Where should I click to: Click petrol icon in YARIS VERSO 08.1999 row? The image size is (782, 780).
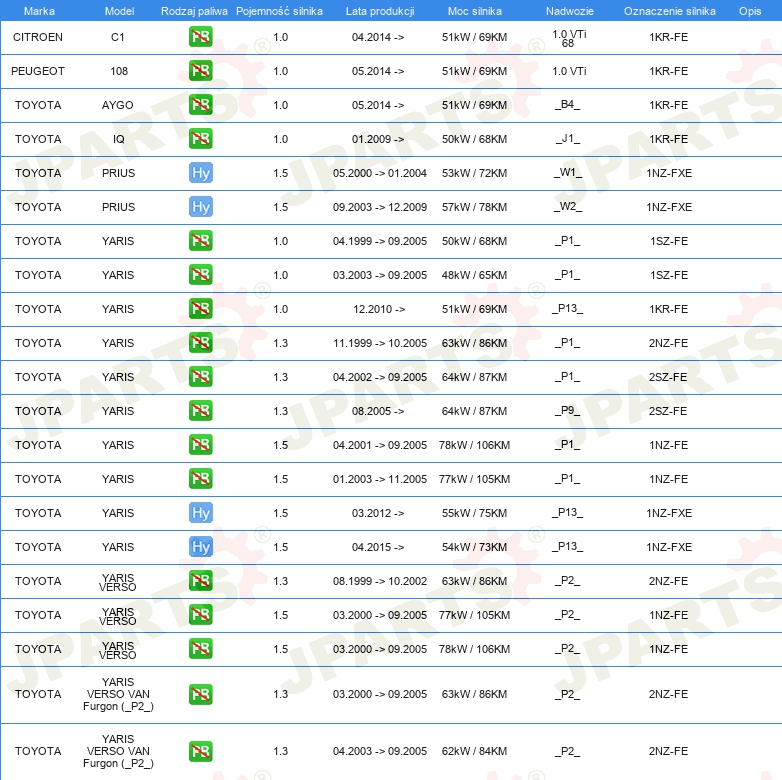pyautogui.click(x=200, y=581)
